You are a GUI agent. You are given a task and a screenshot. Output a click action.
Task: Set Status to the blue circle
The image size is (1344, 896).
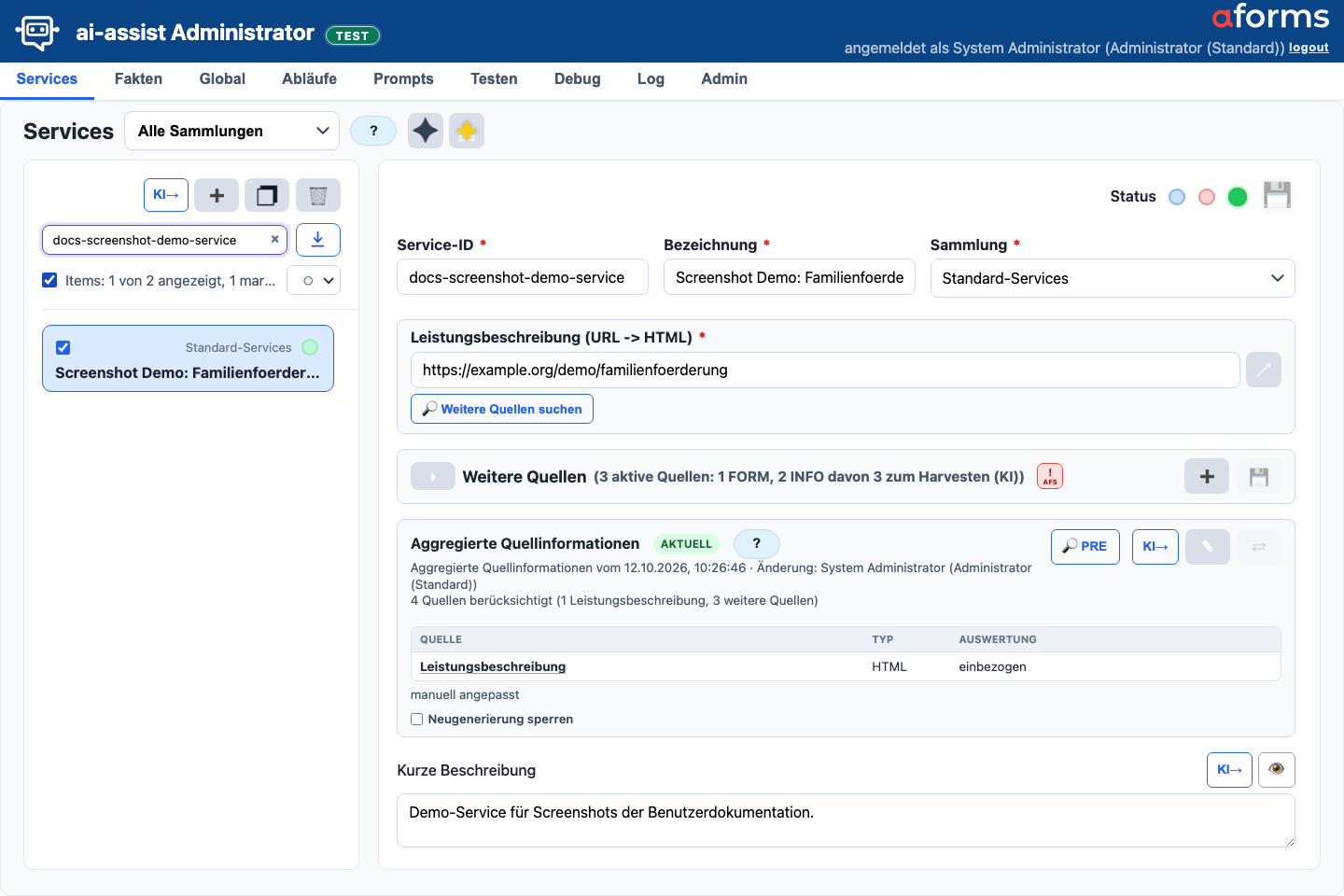(1177, 197)
